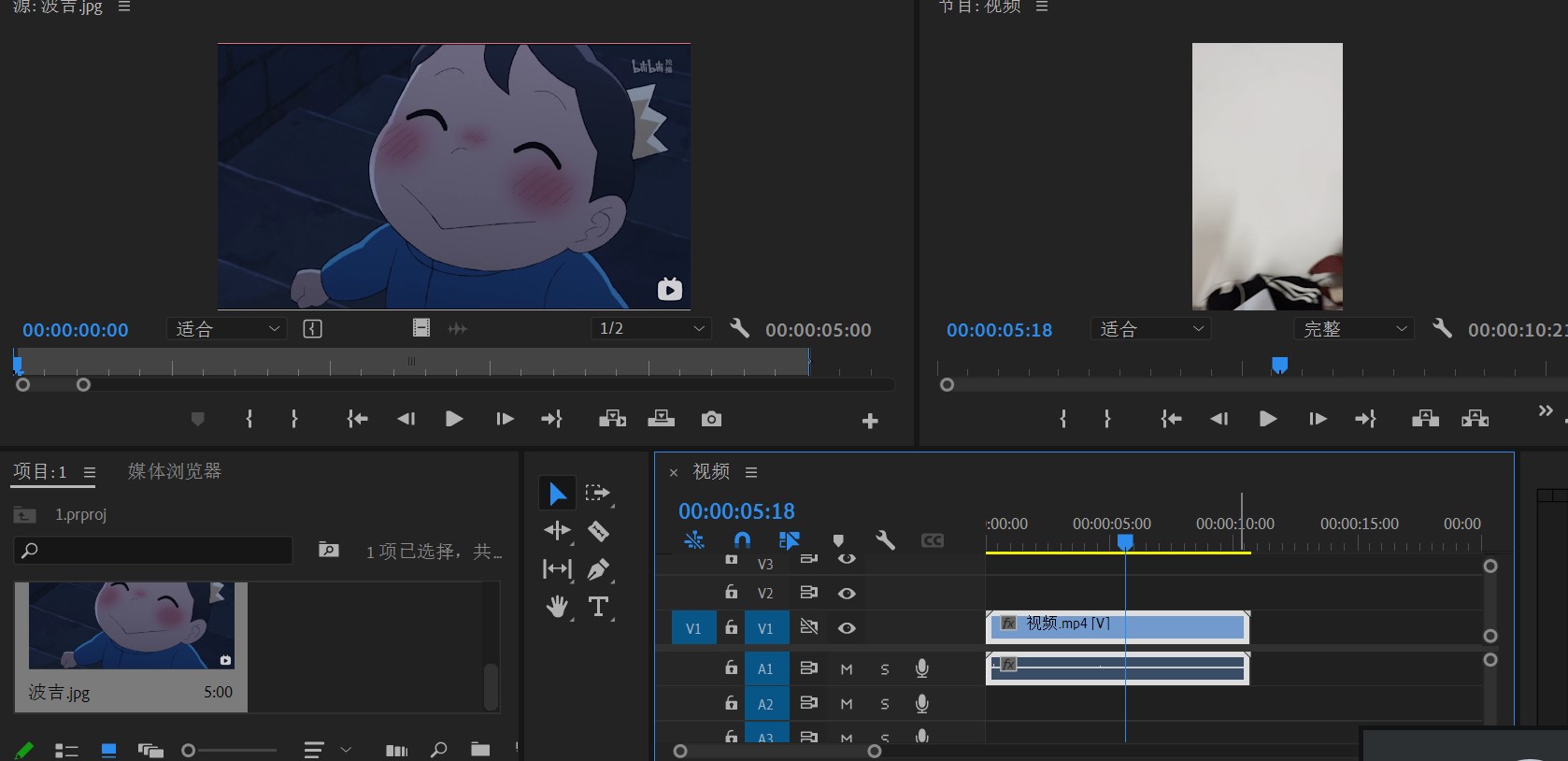Screen dimensions: 1568x761
Task: Add a marker in the timeline header
Action: click(x=838, y=540)
